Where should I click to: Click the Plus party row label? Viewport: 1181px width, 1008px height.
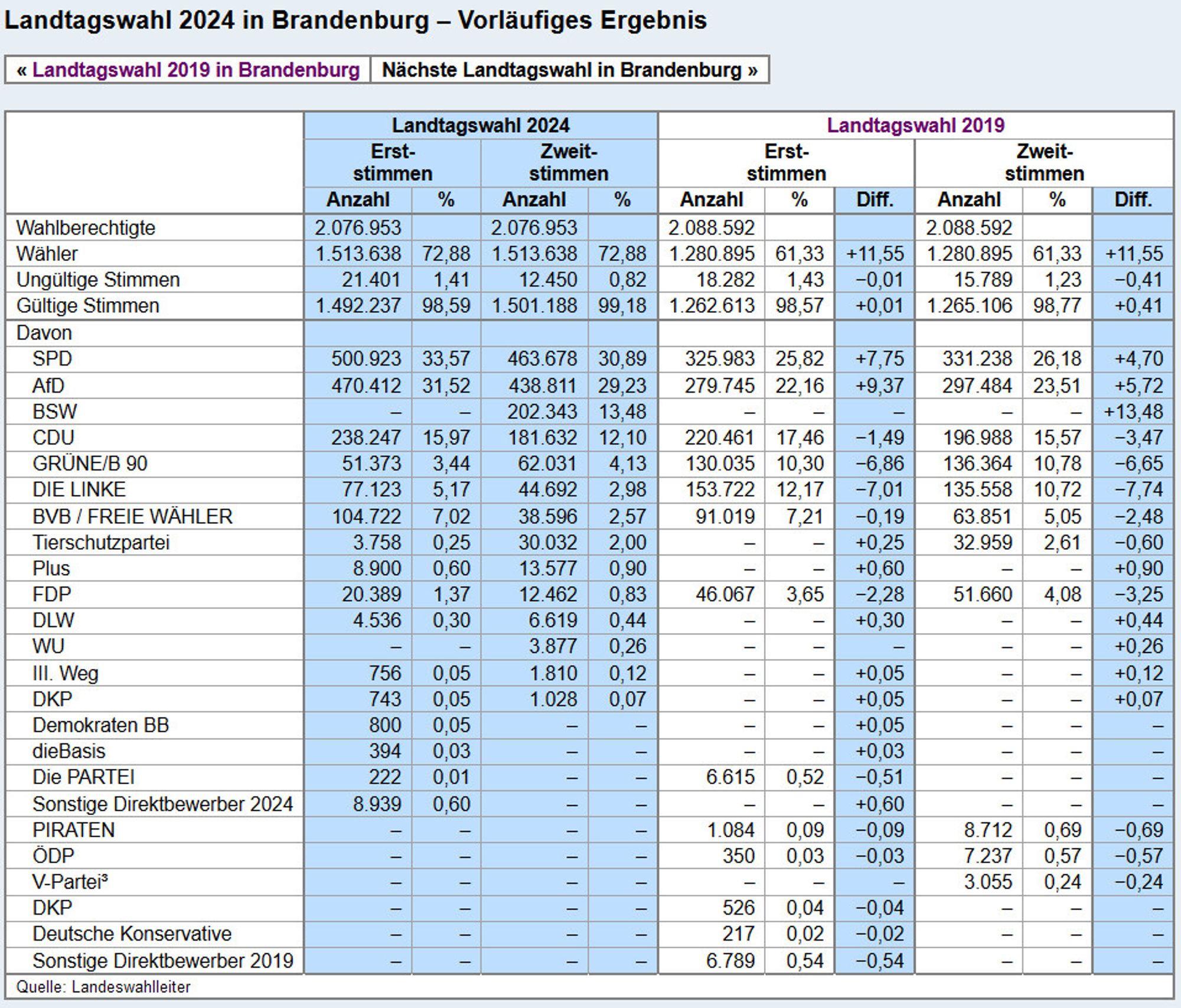pyautogui.click(x=51, y=568)
